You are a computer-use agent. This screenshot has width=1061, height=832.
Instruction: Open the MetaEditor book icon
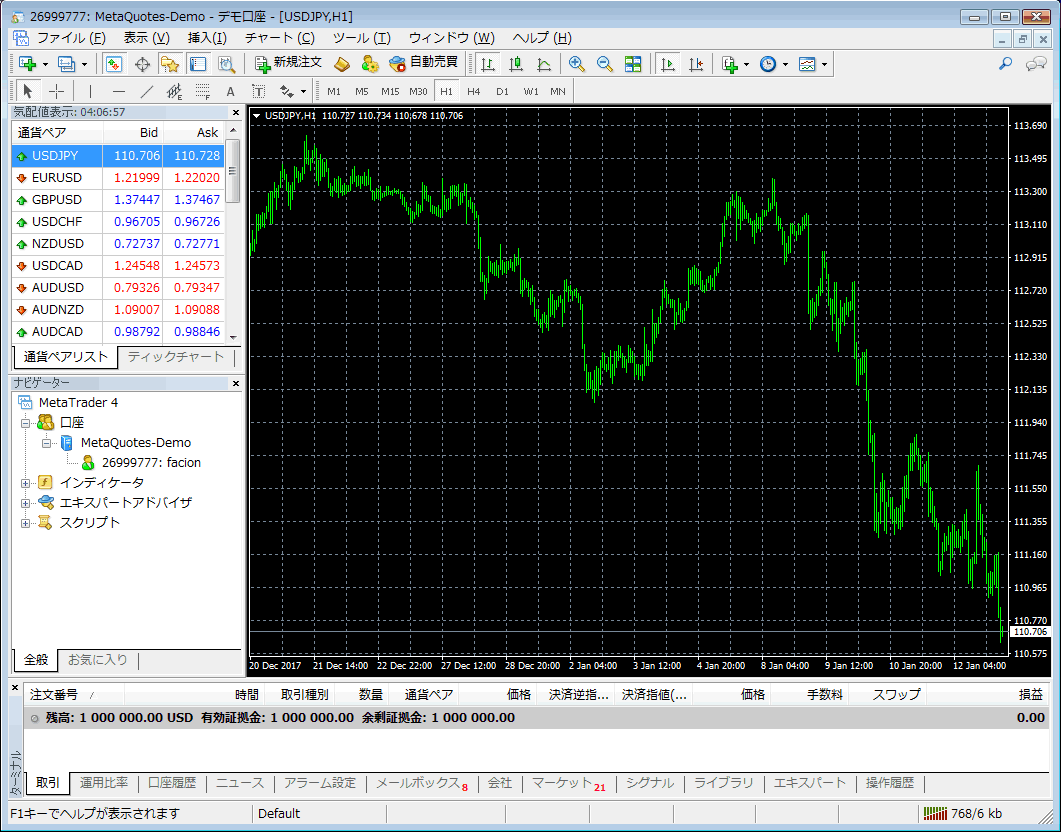click(342, 64)
